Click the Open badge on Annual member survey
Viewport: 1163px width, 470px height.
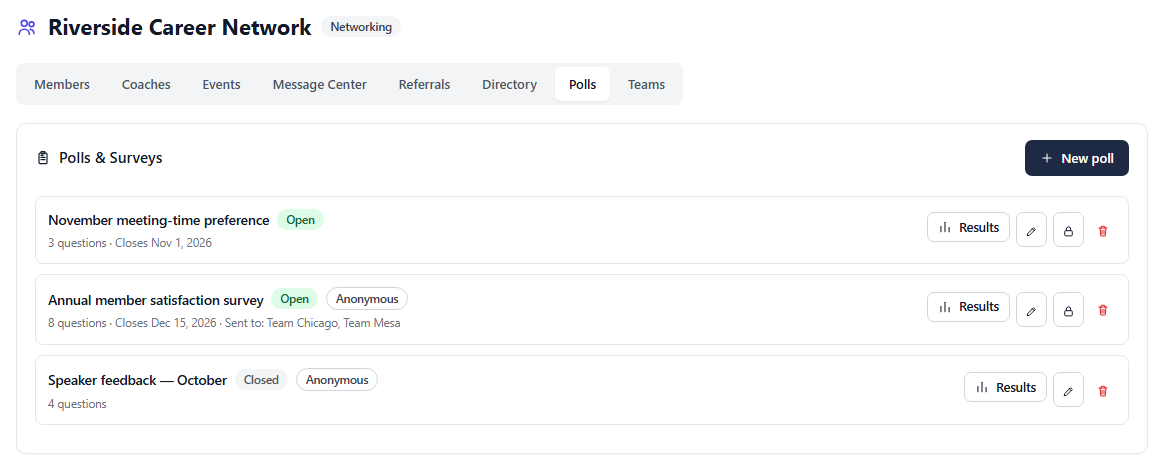point(294,299)
